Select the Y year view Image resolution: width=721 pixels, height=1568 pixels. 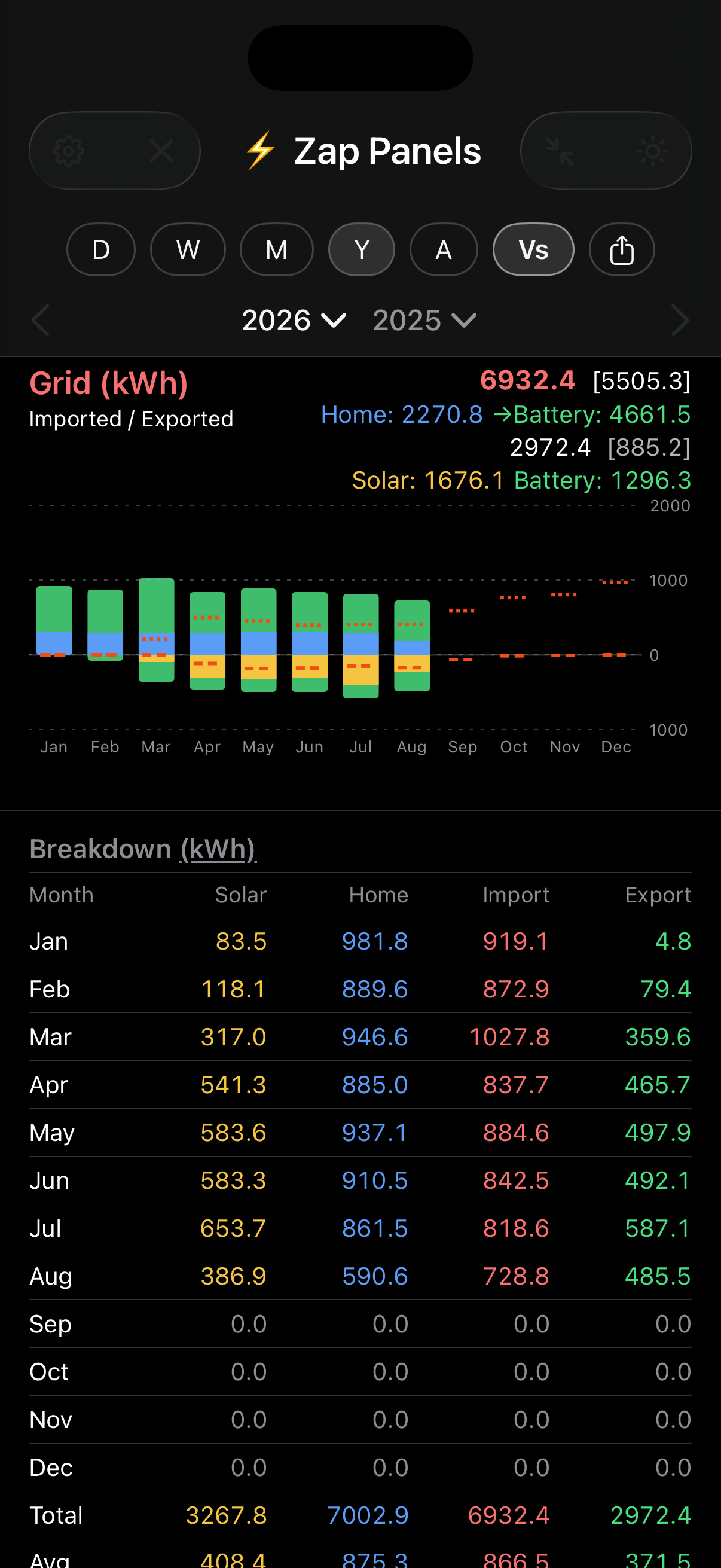coord(362,249)
